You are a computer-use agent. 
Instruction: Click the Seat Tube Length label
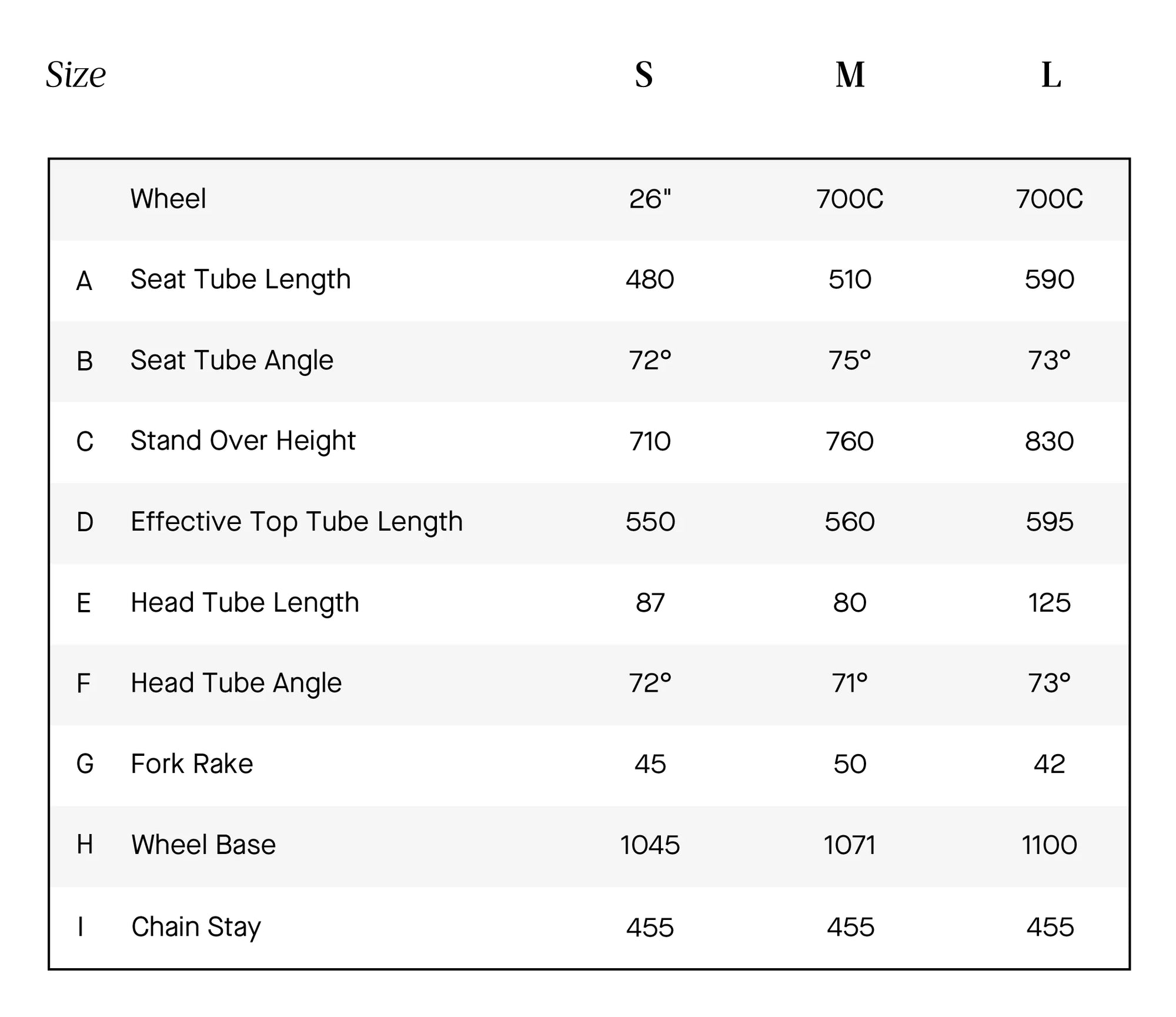(240, 279)
